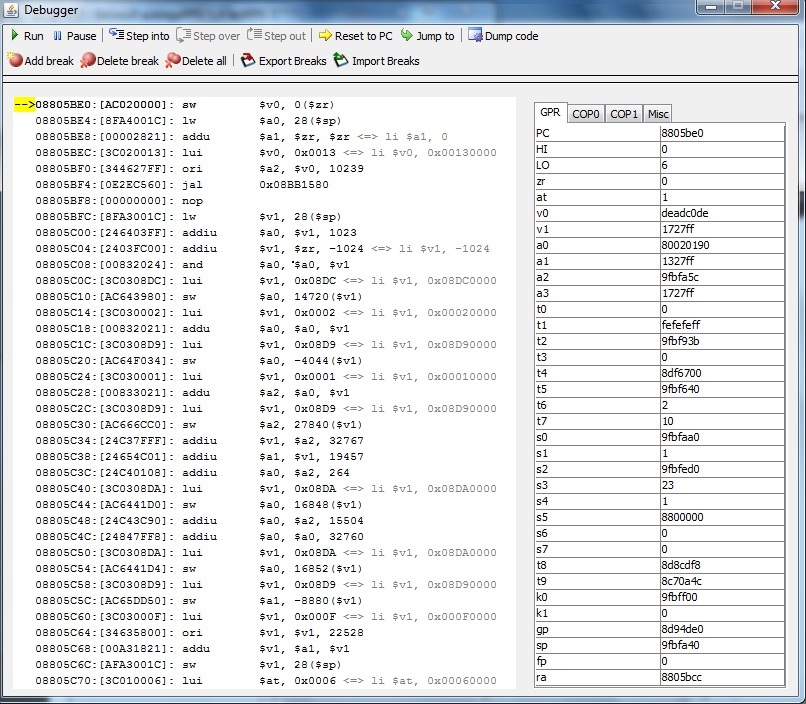The image size is (806, 704).
Task: Click Export Breaks
Action: [284, 61]
